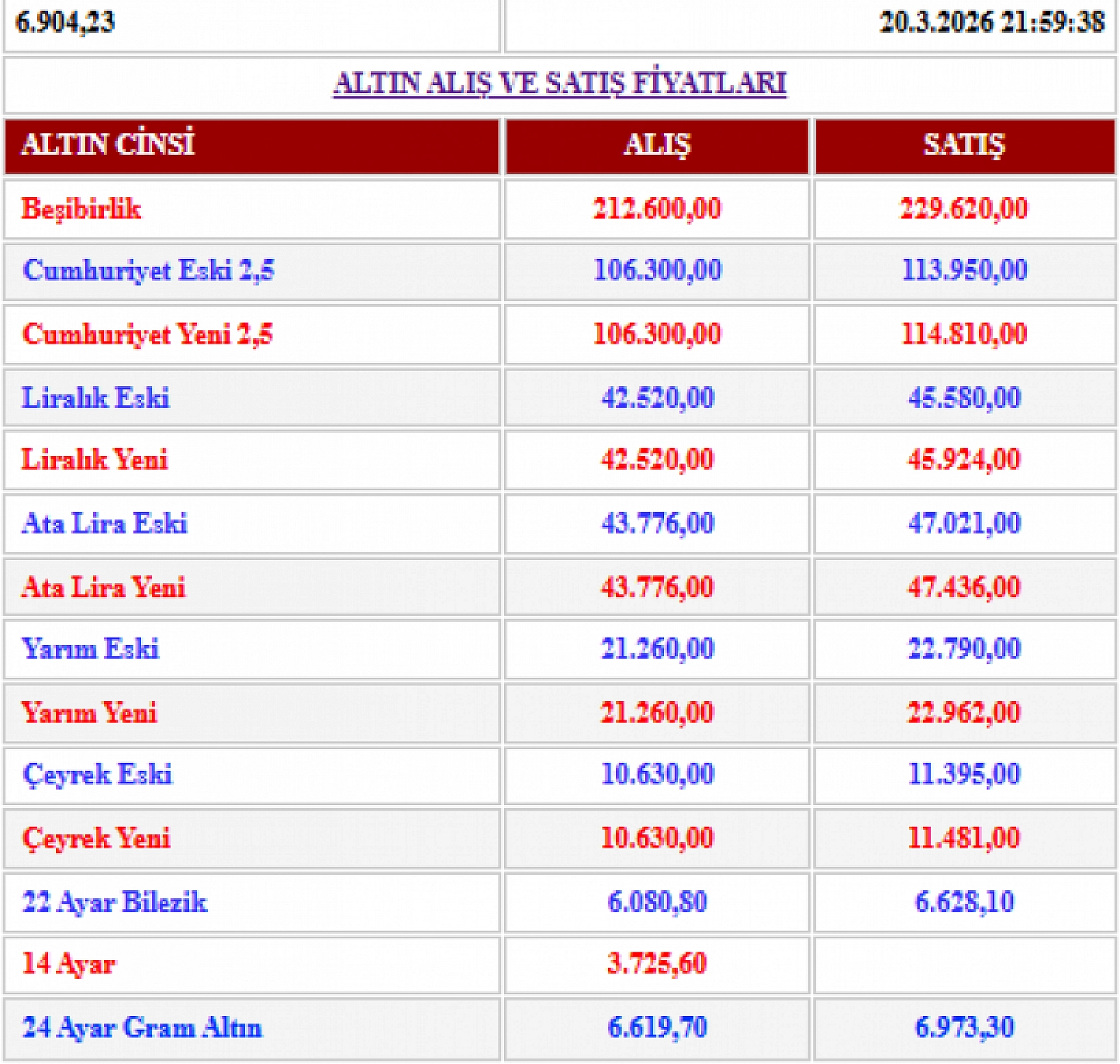Image resolution: width=1120 pixels, height=1064 pixels.
Task: Click Yarım Yeni selling price 22.962,00
Action: point(964,712)
